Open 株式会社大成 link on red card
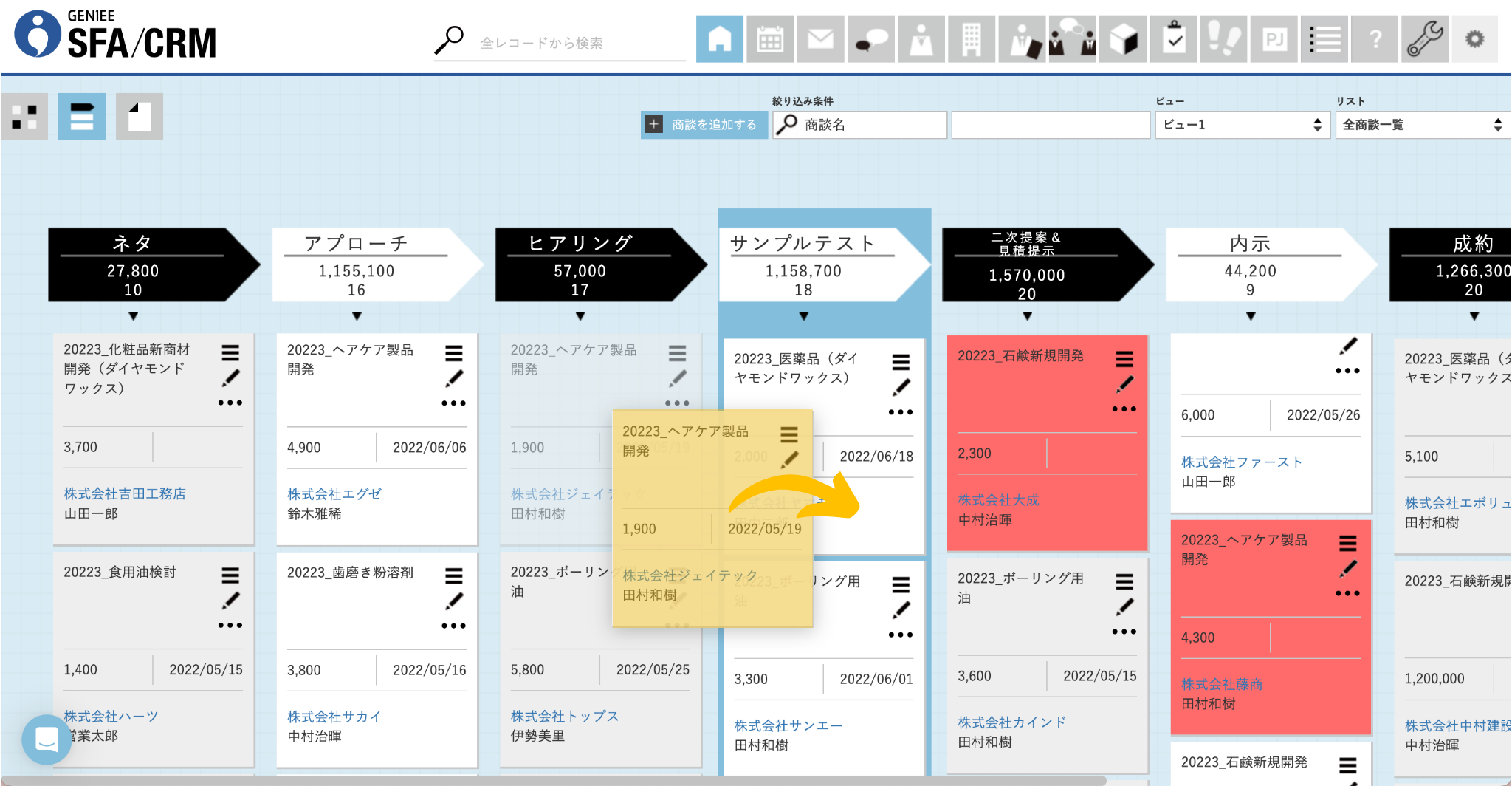The width and height of the screenshot is (1512, 786). (998, 500)
